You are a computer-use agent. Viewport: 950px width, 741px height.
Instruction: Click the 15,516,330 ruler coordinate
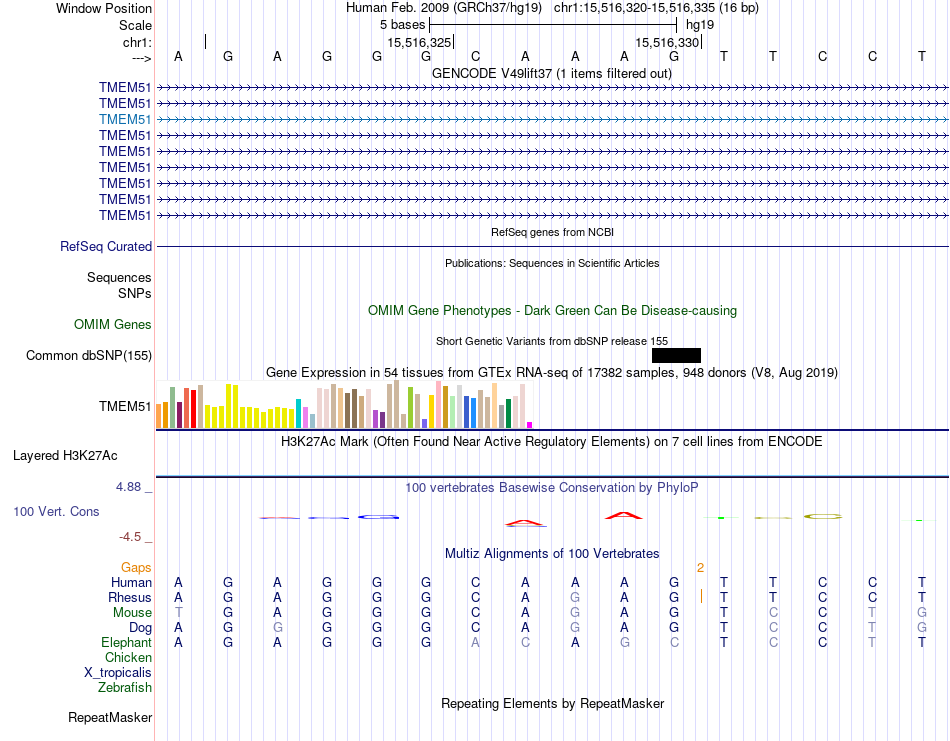pyautogui.click(x=667, y=42)
